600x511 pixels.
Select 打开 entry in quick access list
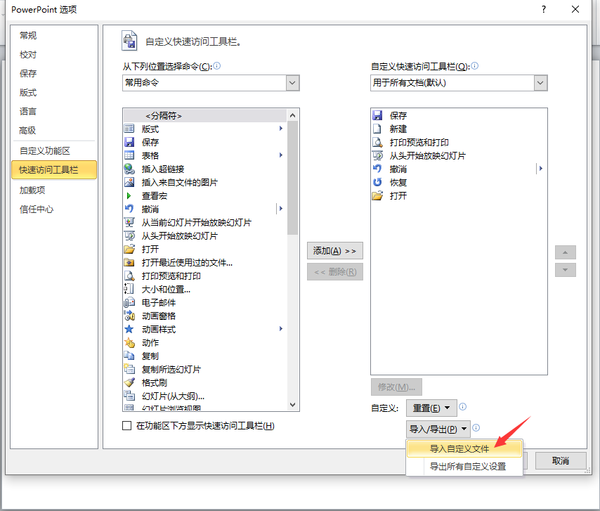(458, 196)
